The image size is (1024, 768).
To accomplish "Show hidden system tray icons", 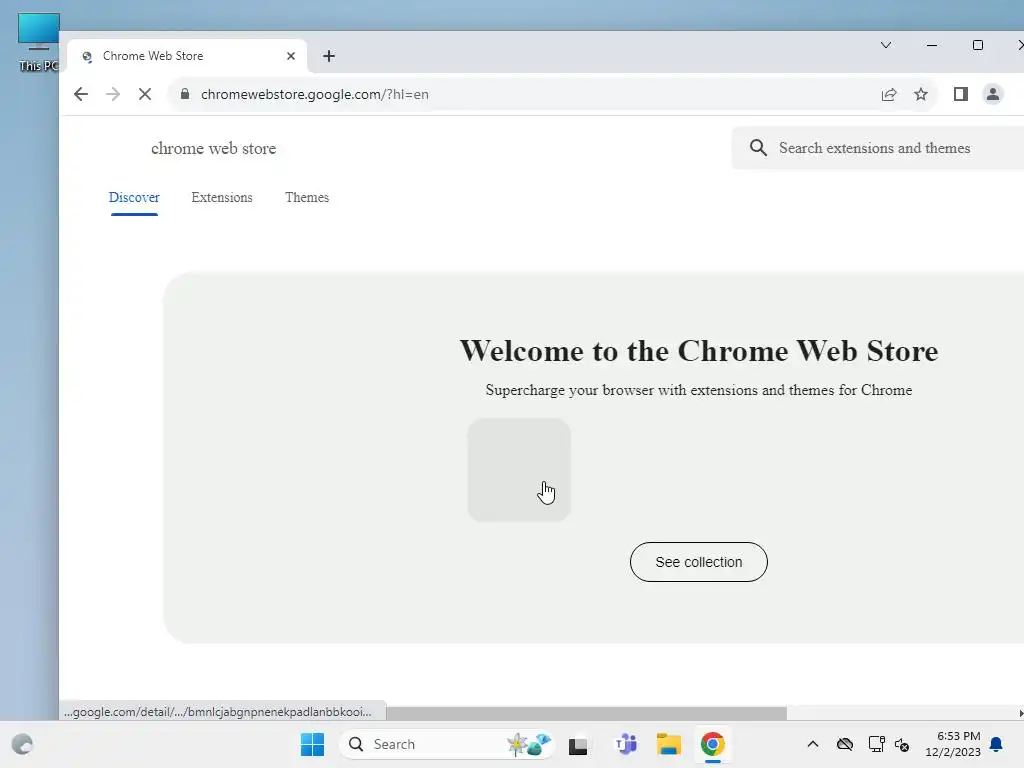I will click(x=813, y=744).
